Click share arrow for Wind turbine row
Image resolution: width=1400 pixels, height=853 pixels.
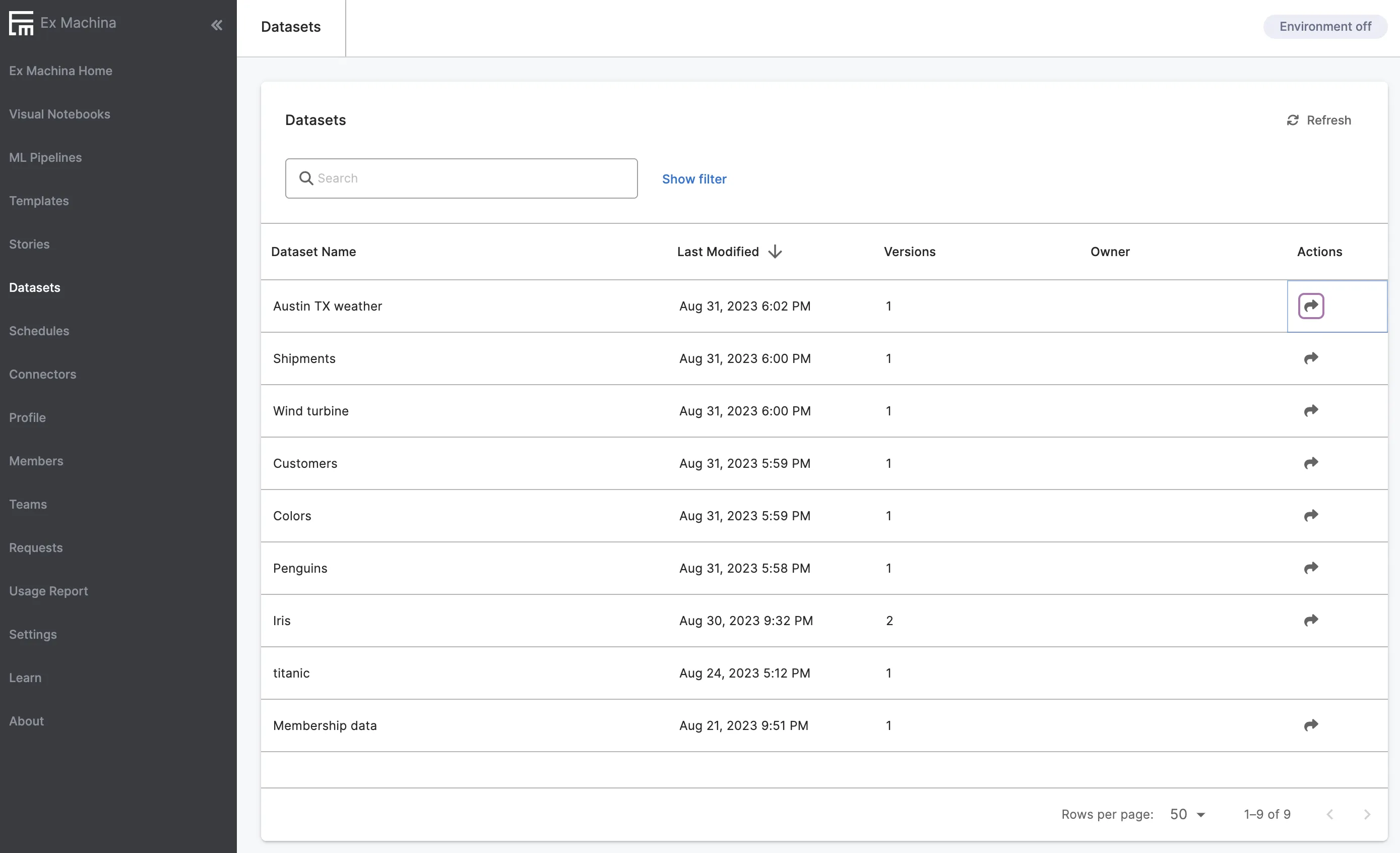tap(1310, 410)
